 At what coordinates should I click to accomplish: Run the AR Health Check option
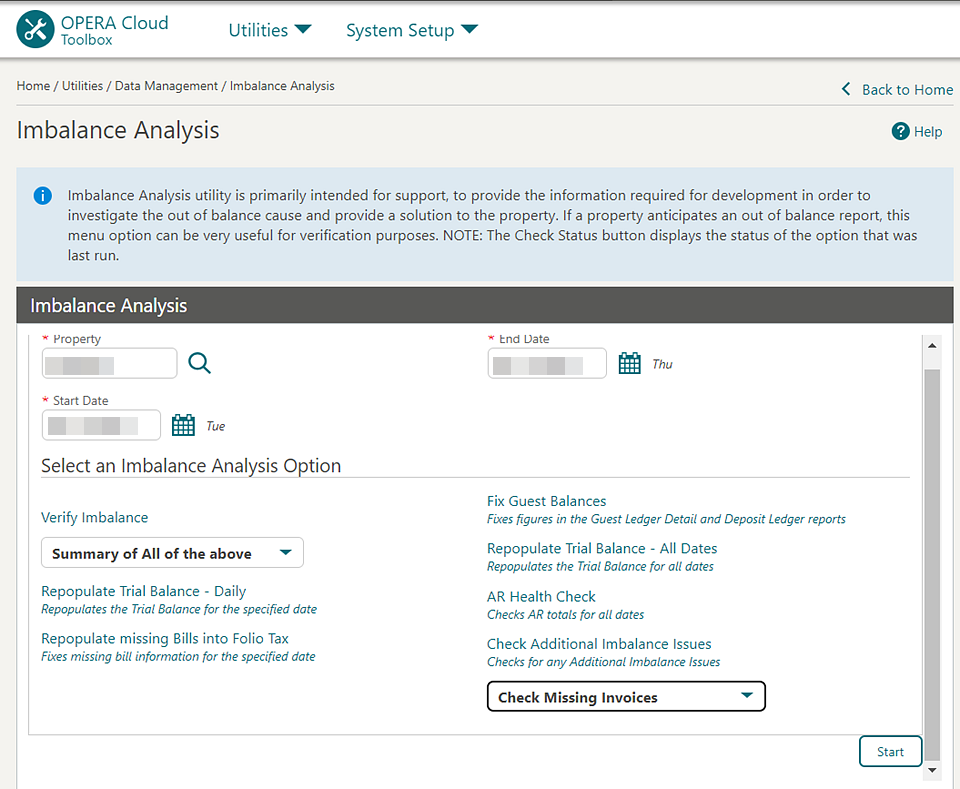[x=541, y=596]
